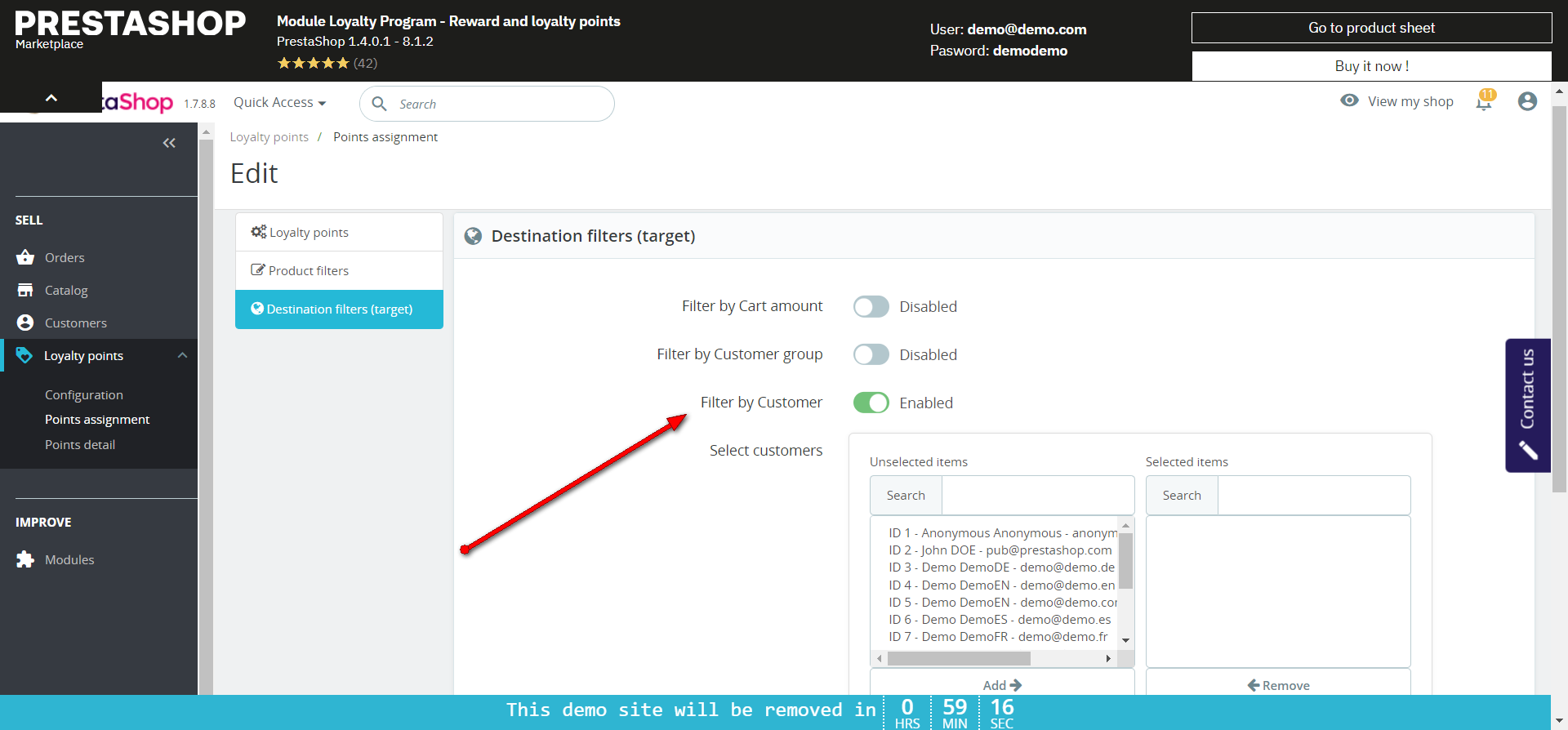This screenshot has height=730, width=1568.
Task: Click the customer list horizontal scrollbar thumb
Action: (x=959, y=658)
